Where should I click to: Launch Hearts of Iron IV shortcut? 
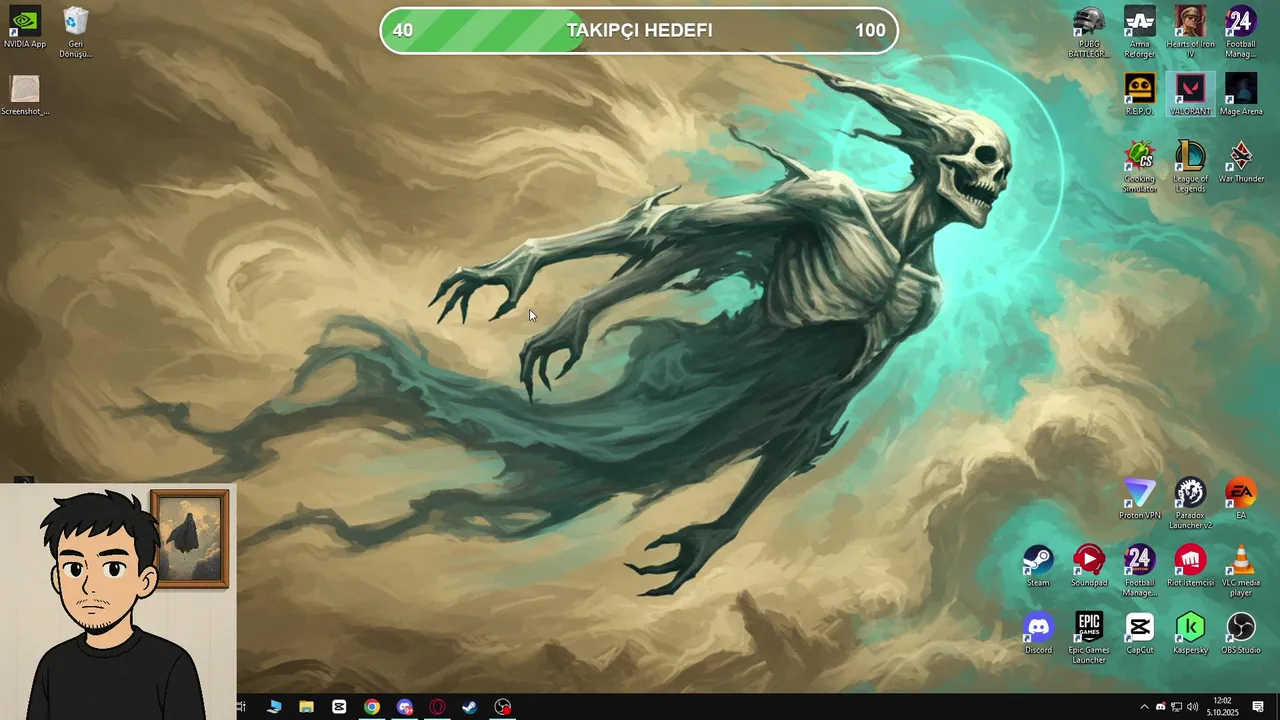pos(1190,32)
